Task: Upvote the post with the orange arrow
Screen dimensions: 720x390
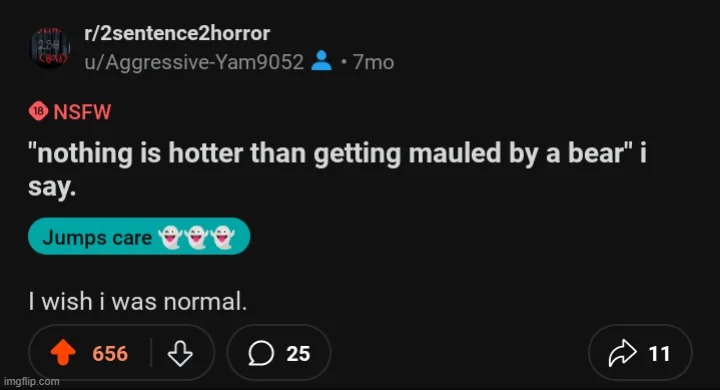Action: pyautogui.click(x=63, y=353)
